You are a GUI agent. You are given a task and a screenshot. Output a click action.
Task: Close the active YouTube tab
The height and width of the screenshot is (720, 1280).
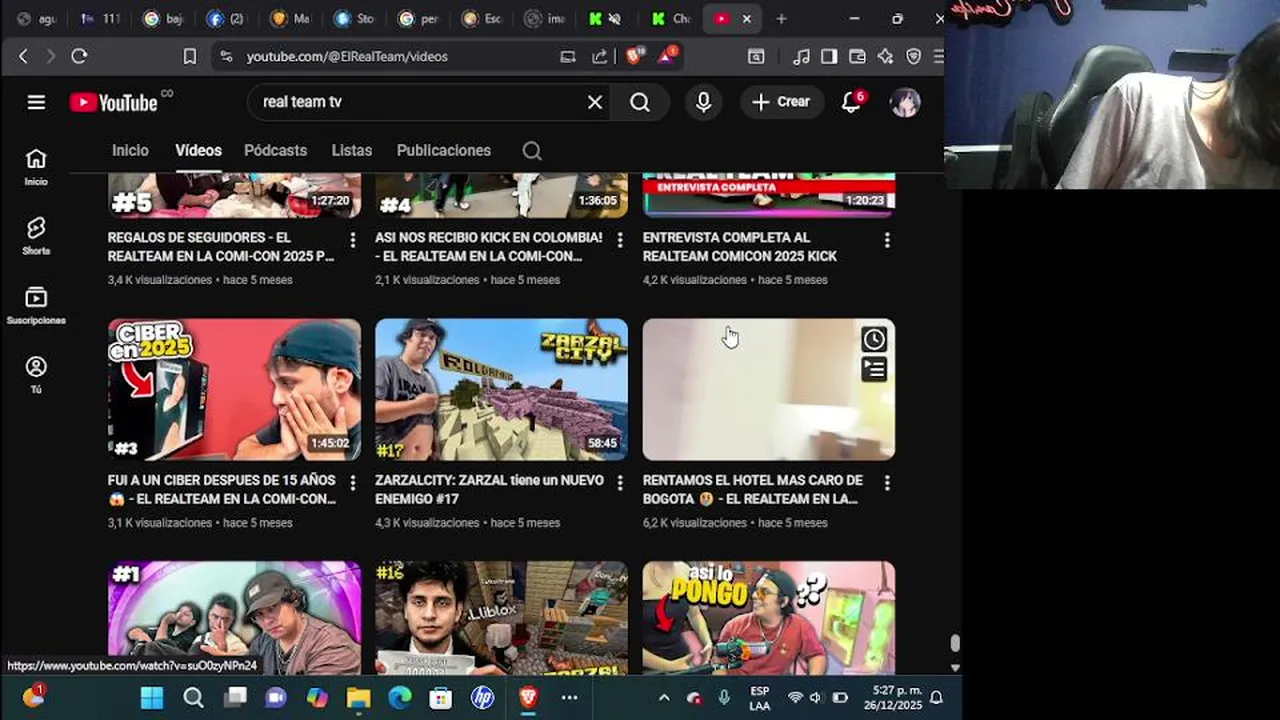point(746,18)
